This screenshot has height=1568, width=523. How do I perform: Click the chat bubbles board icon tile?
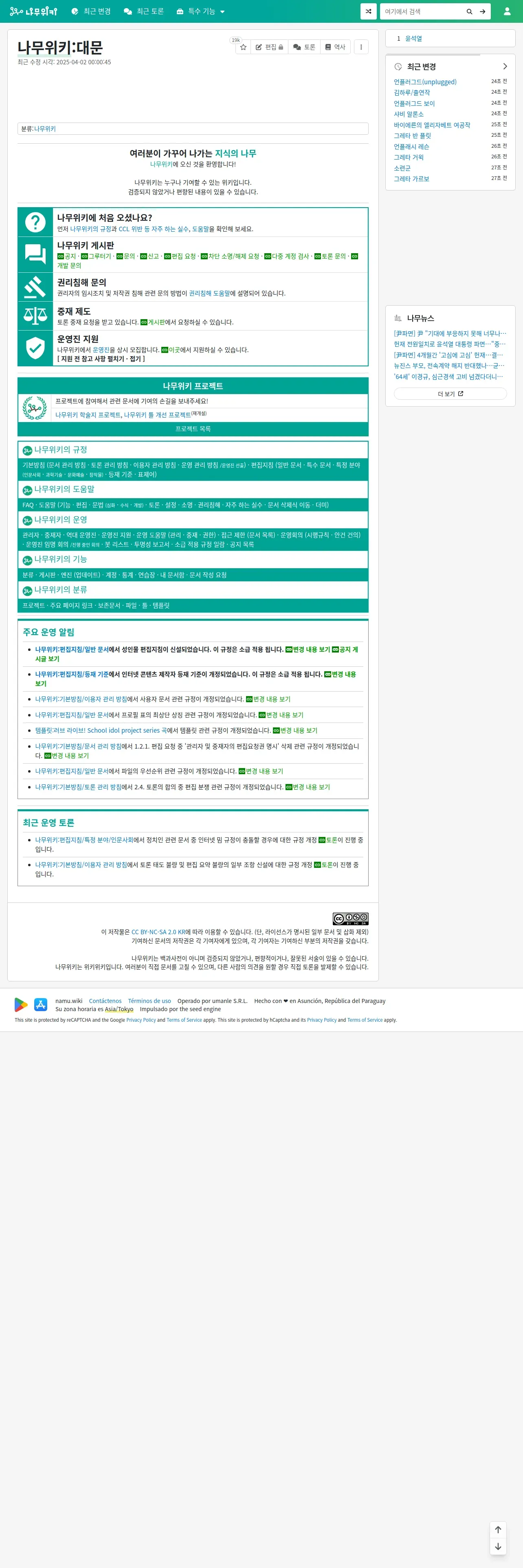pyautogui.click(x=35, y=254)
